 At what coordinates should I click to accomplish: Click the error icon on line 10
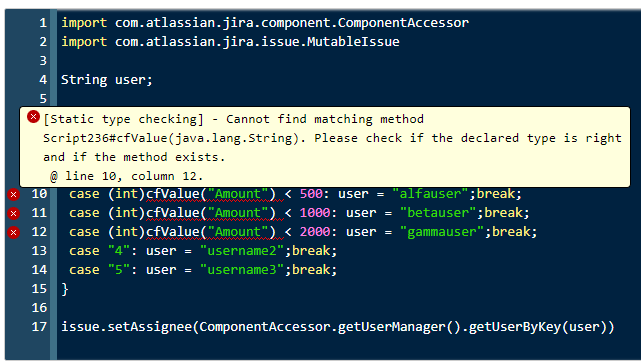(x=13, y=195)
